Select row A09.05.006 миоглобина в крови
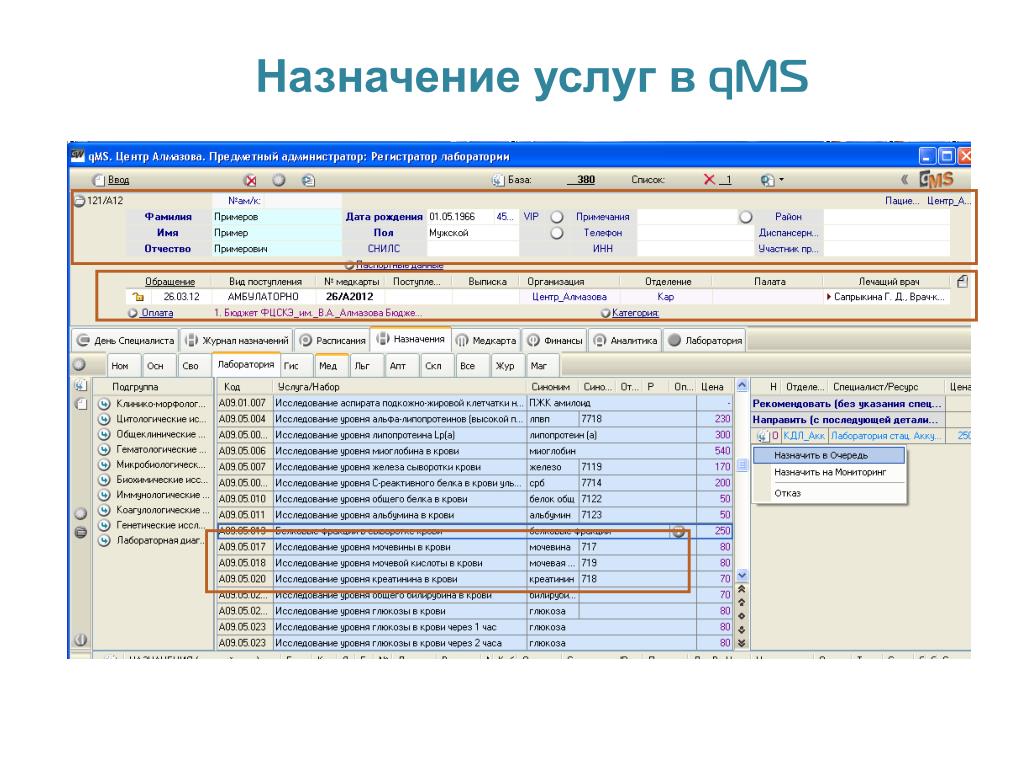The image size is (1024, 768). click(x=474, y=451)
